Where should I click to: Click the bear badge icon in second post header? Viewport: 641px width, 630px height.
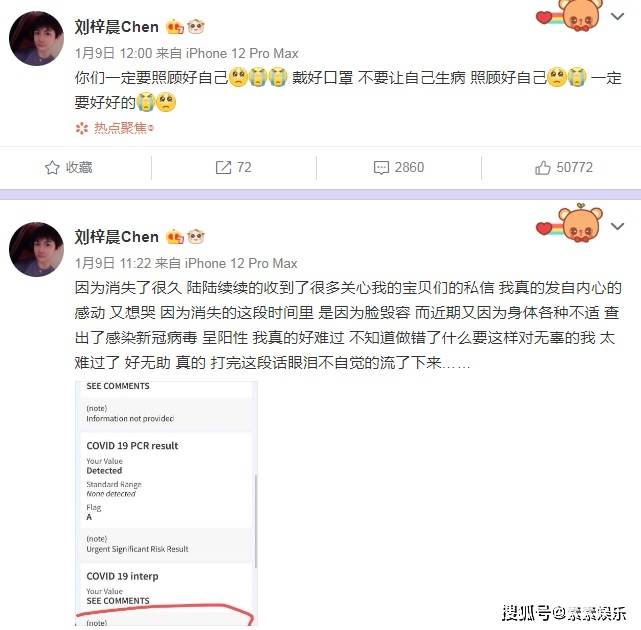click(x=196, y=237)
